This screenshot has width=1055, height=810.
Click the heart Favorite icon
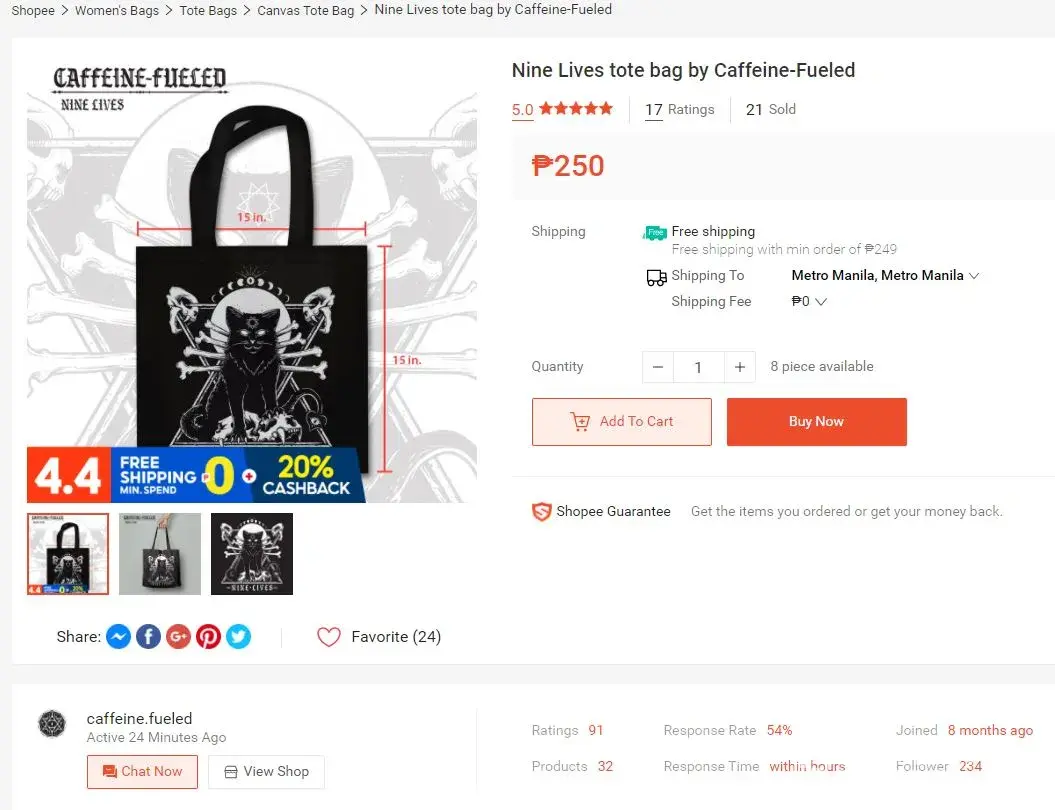328,637
